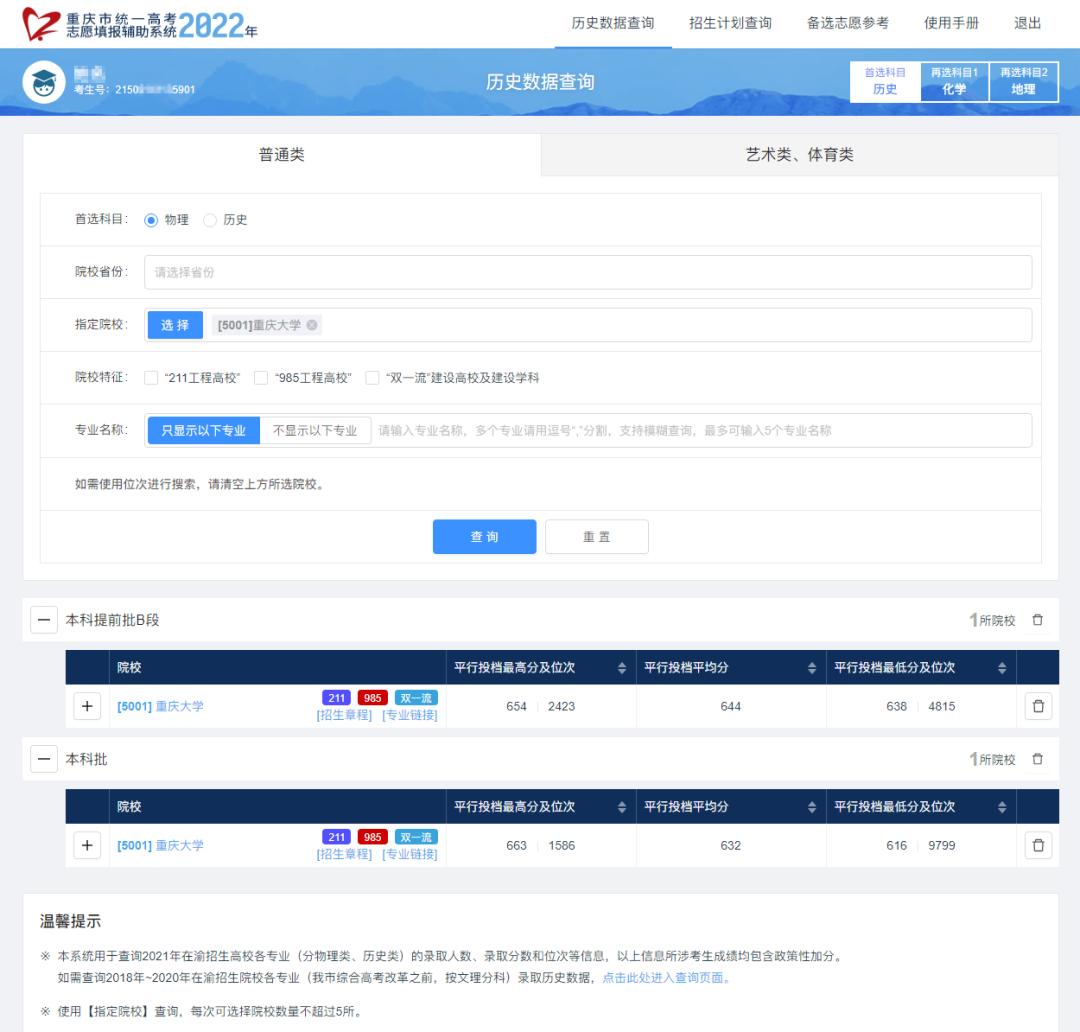Click the trash icon in 本科批 section header
Screen dimensions: 1080x1032
pos(1037,759)
